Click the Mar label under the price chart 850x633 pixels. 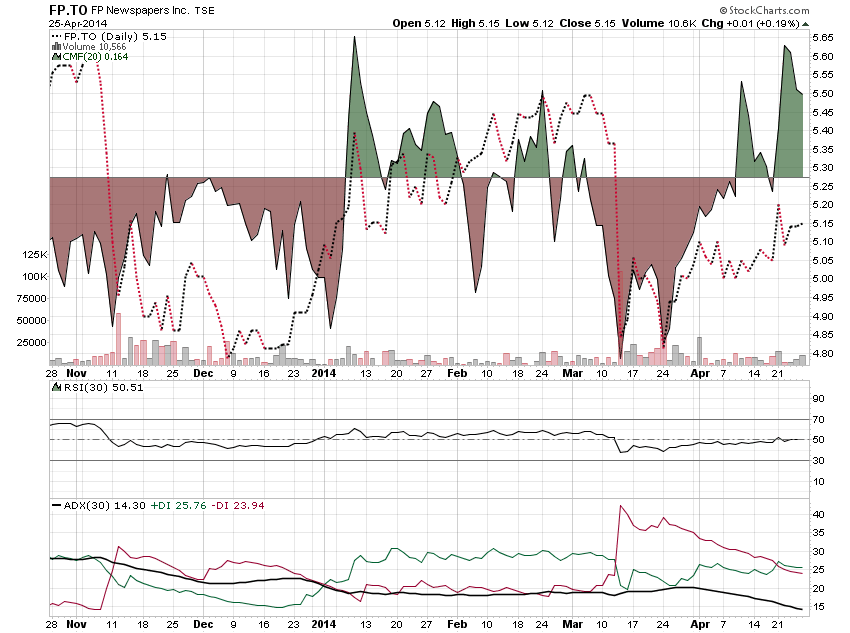572,373
